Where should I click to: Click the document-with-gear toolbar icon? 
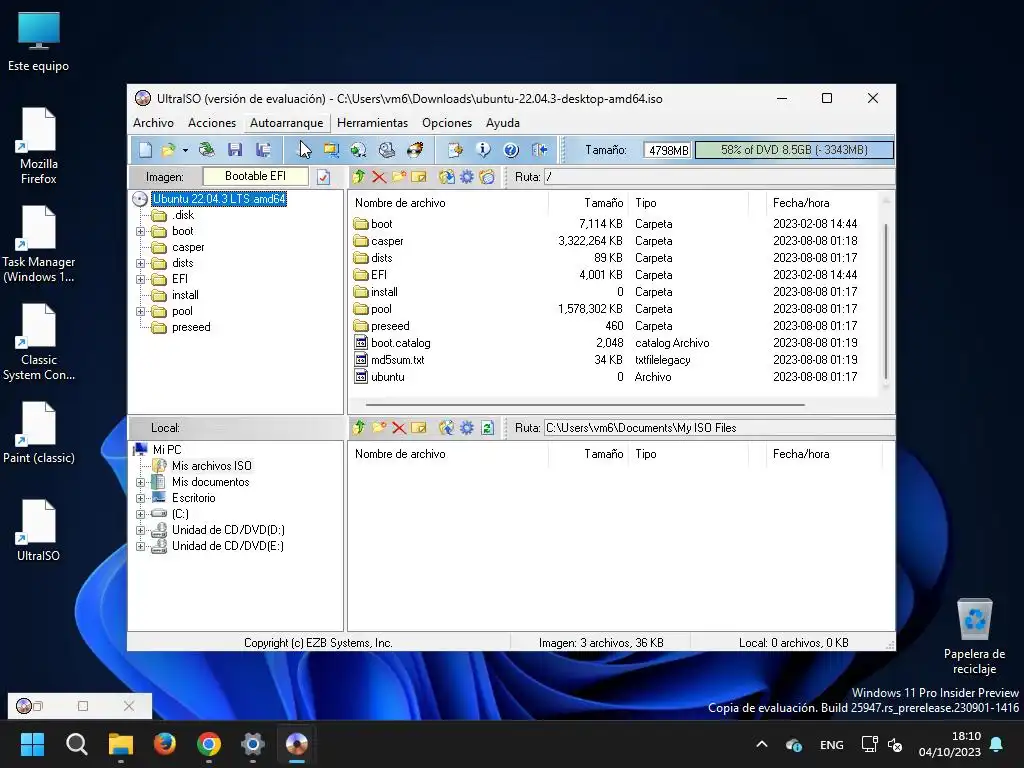pos(455,150)
